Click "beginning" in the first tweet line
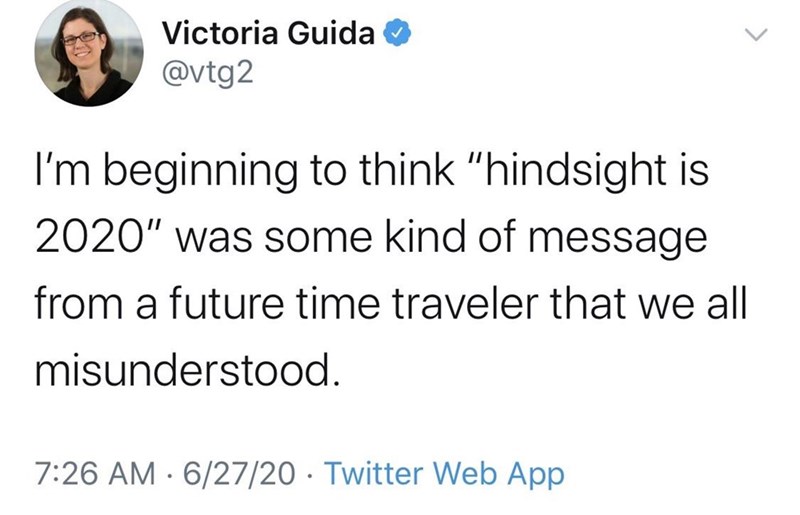 click(x=201, y=172)
